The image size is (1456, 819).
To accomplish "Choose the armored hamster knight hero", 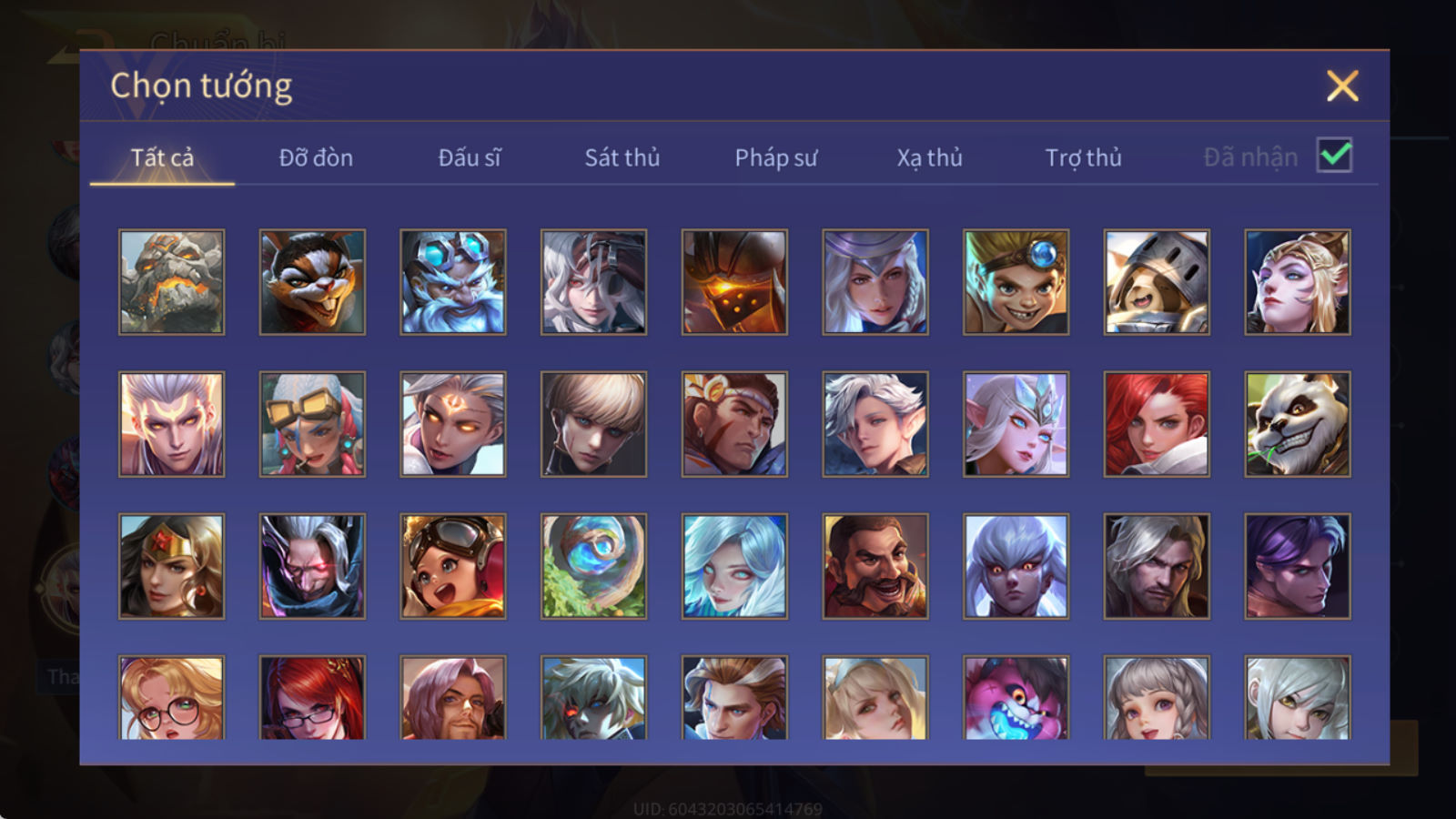I will 1156,282.
